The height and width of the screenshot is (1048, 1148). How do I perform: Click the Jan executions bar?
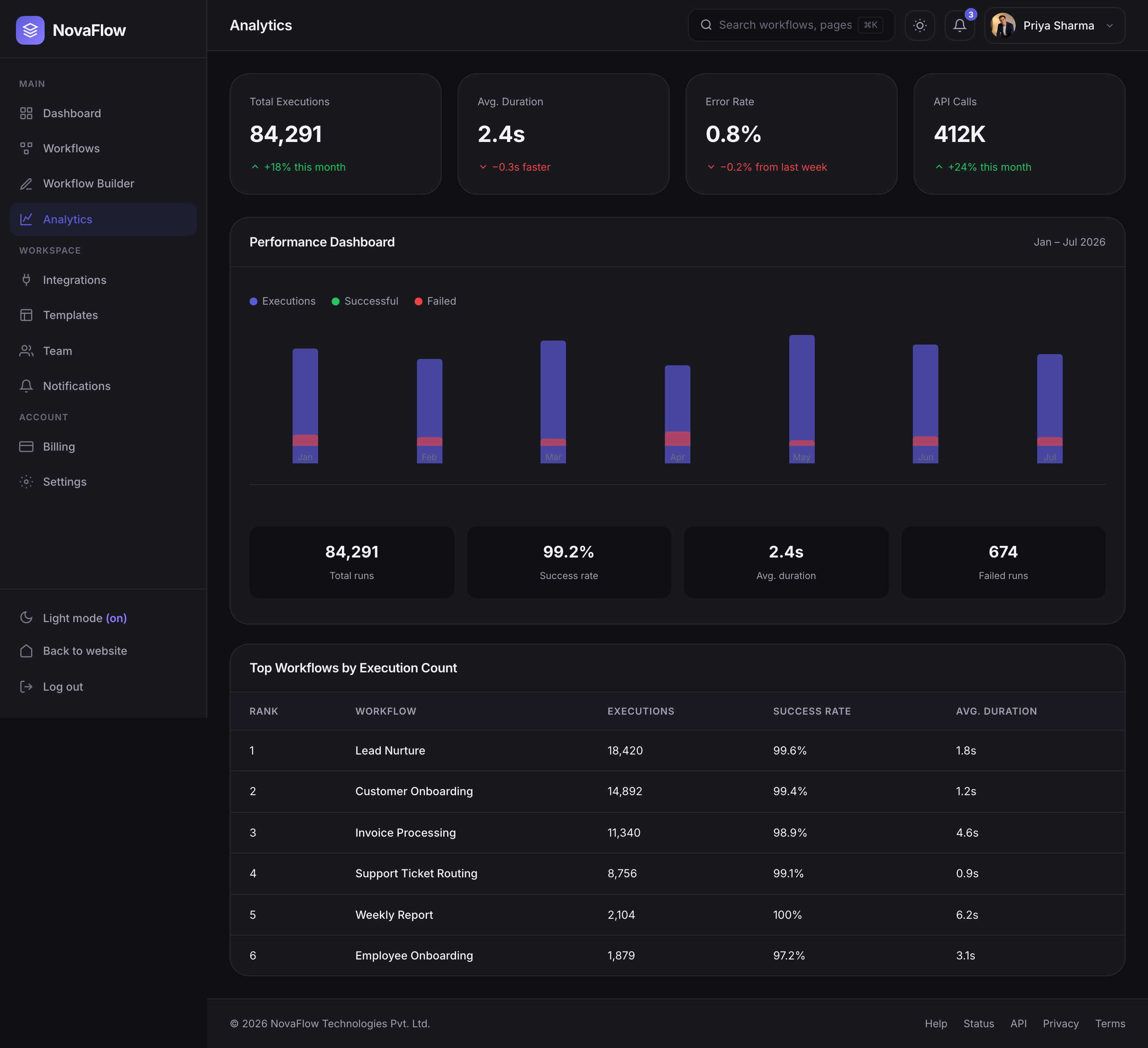tap(305, 406)
